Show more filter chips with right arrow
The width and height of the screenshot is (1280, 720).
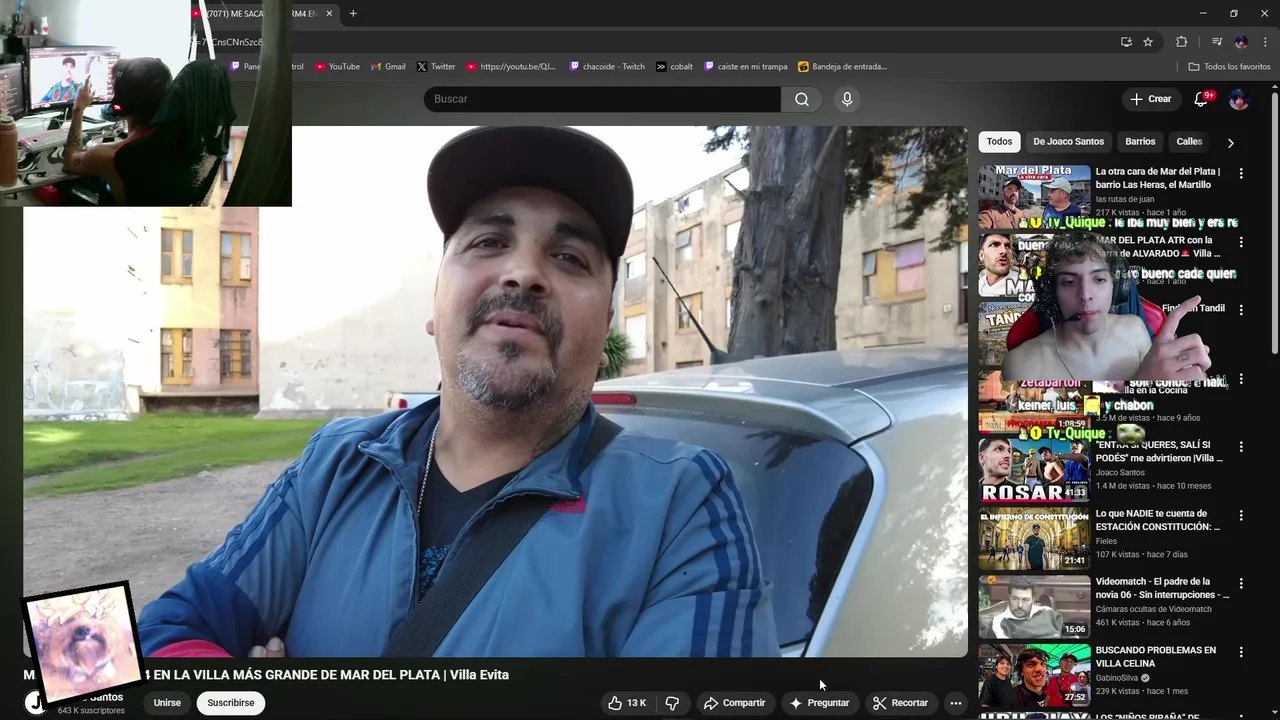(x=1230, y=142)
